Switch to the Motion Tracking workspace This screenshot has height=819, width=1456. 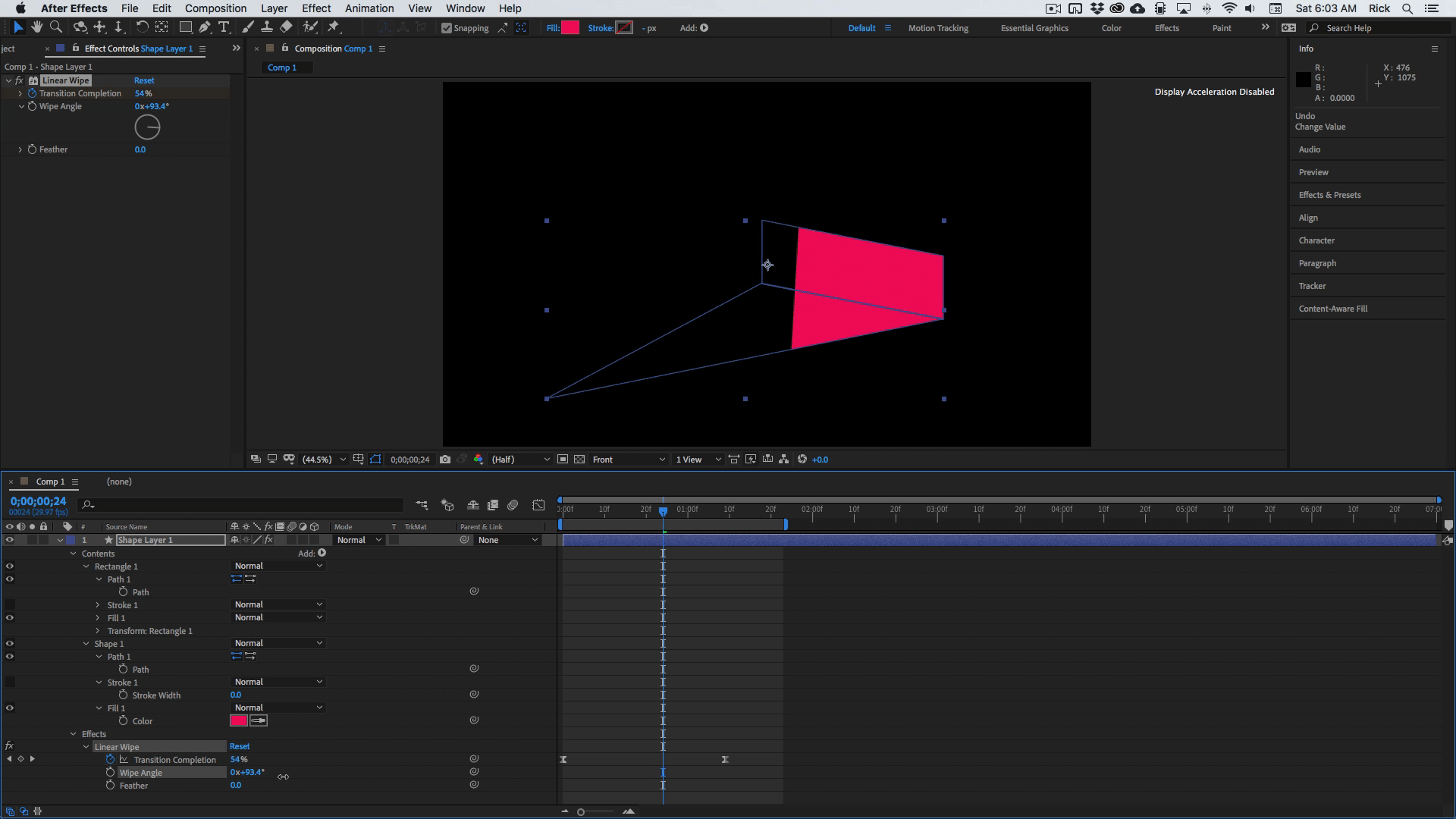938,28
